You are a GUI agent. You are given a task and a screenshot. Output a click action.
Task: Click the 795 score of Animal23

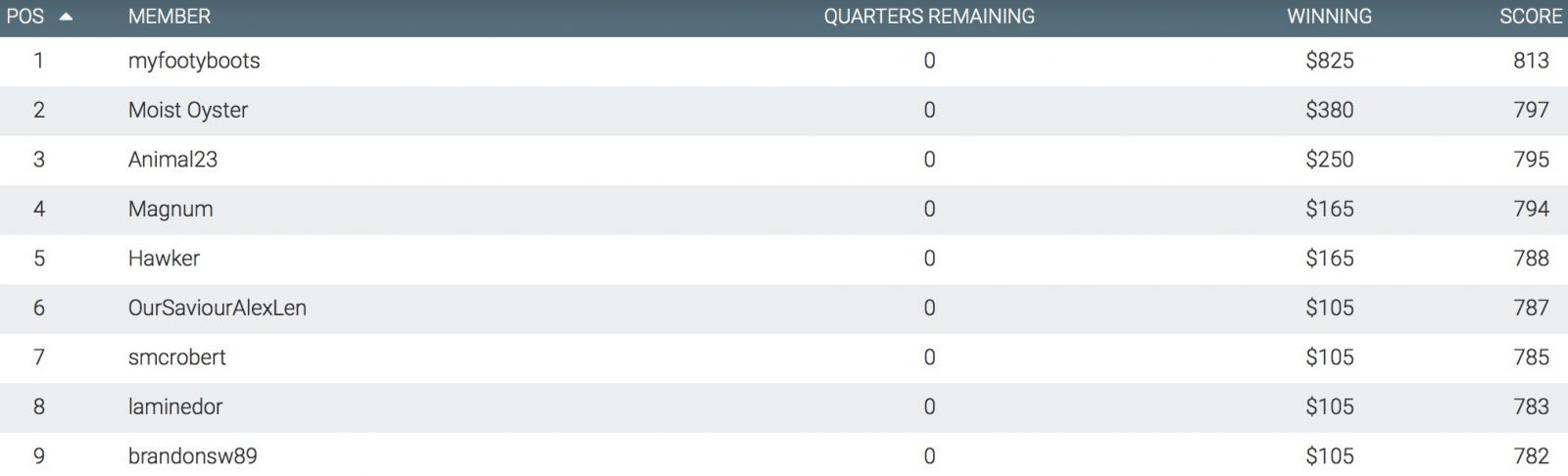[1531, 160]
